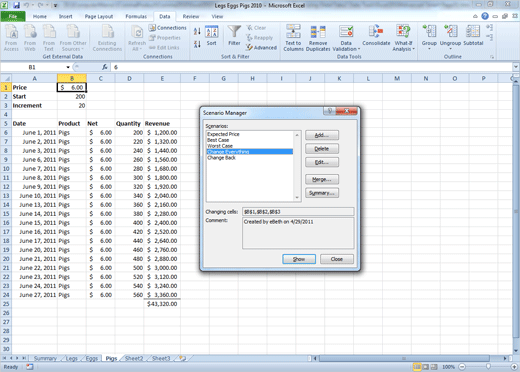Open the Summary sheet tab
Image resolution: width=520 pixels, height=372 pixels.
[x=45, y=358]
